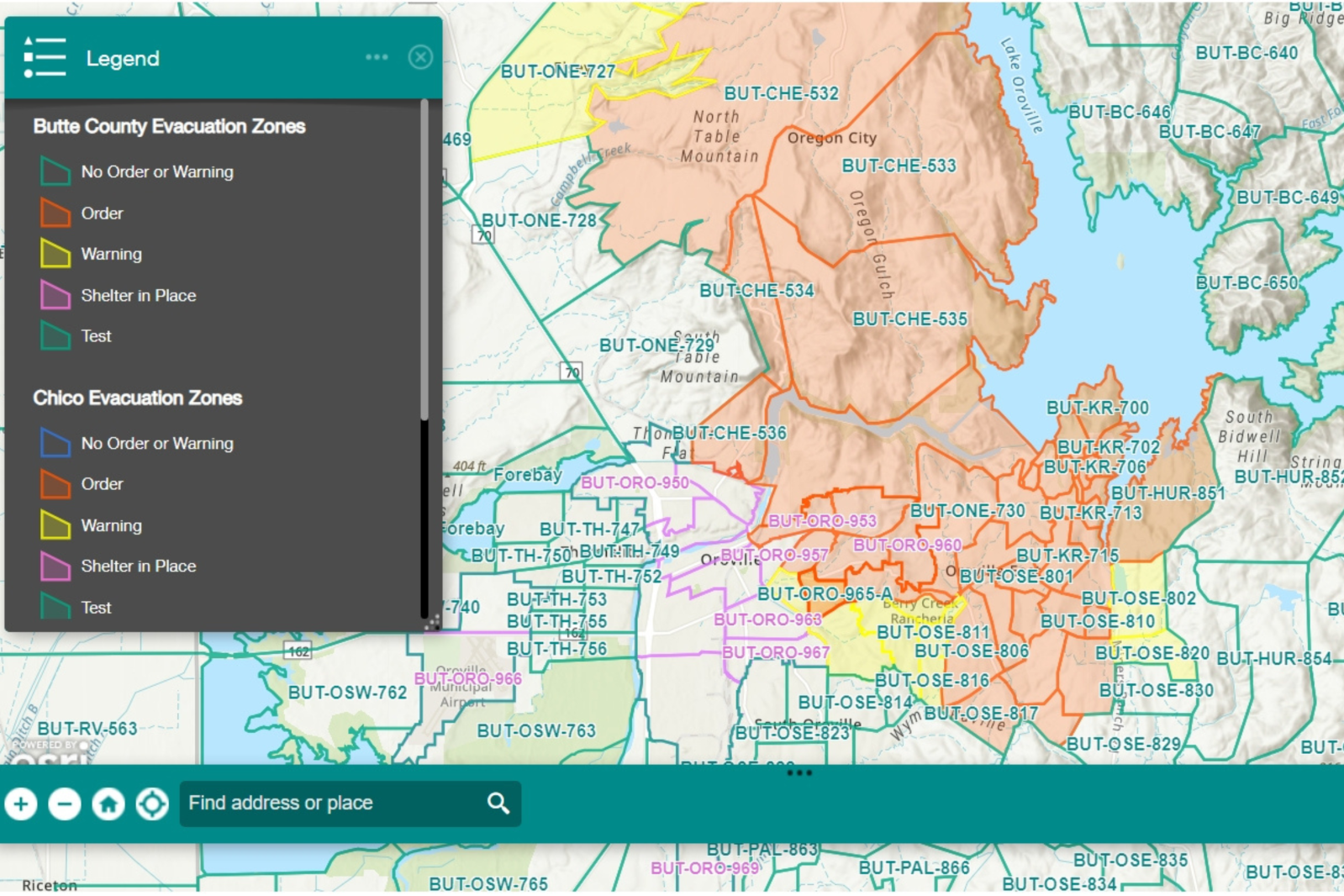Select the Chico Evacuation Zones heading

(138, 398)
